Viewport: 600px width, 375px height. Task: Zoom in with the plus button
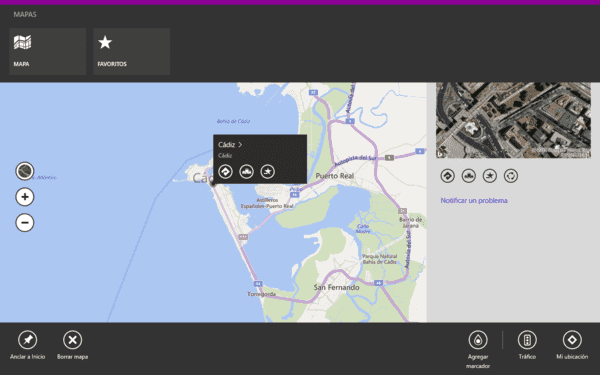point(25,197)
